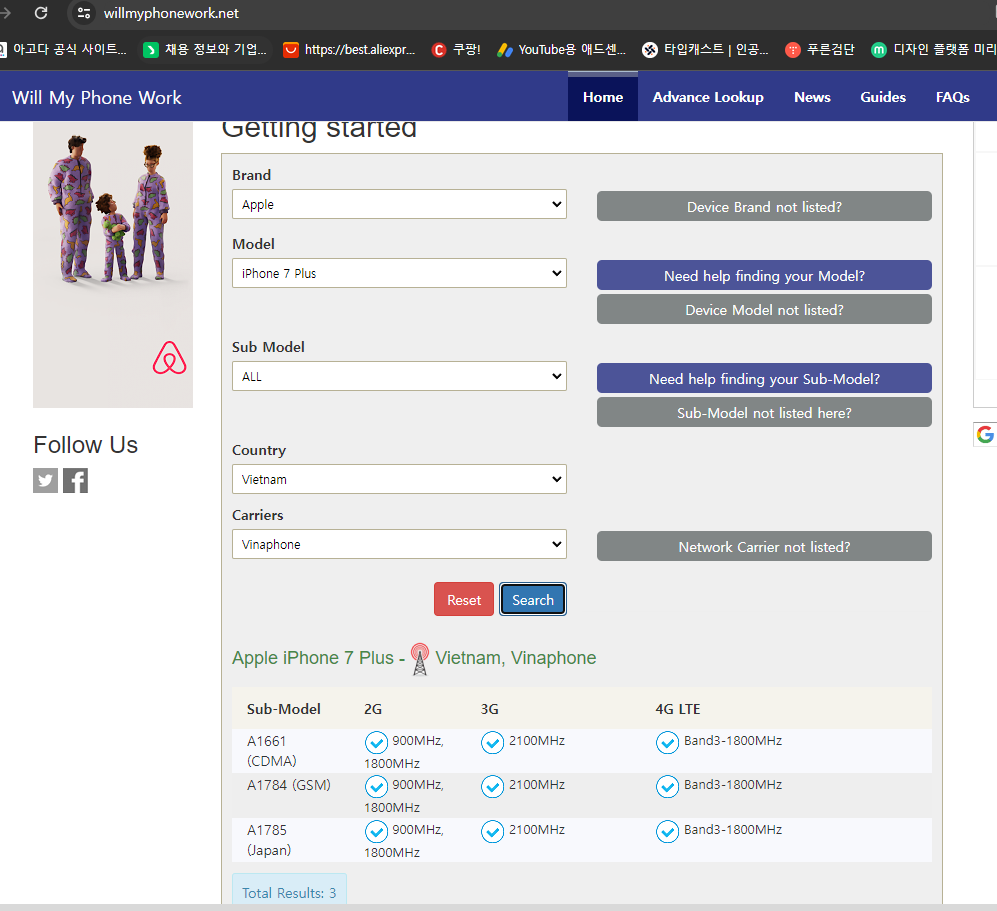Click Need help finding your Sub-Model button
This screenshot has width=997, height=911.
(764, 378)
